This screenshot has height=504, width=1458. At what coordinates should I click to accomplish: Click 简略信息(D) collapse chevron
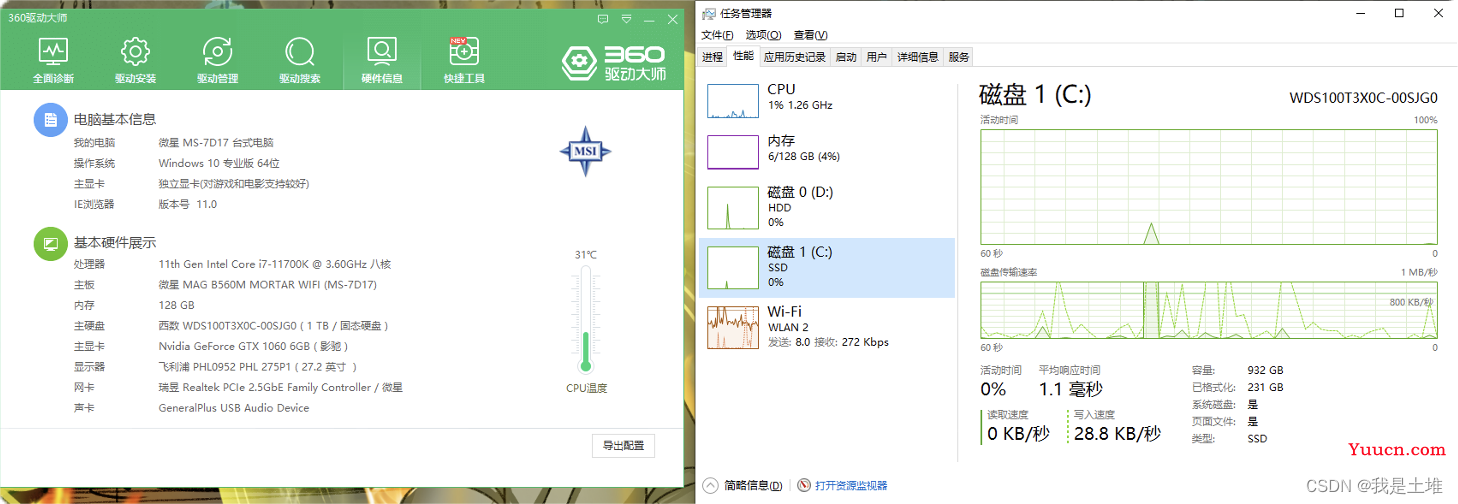pos(710,485)
